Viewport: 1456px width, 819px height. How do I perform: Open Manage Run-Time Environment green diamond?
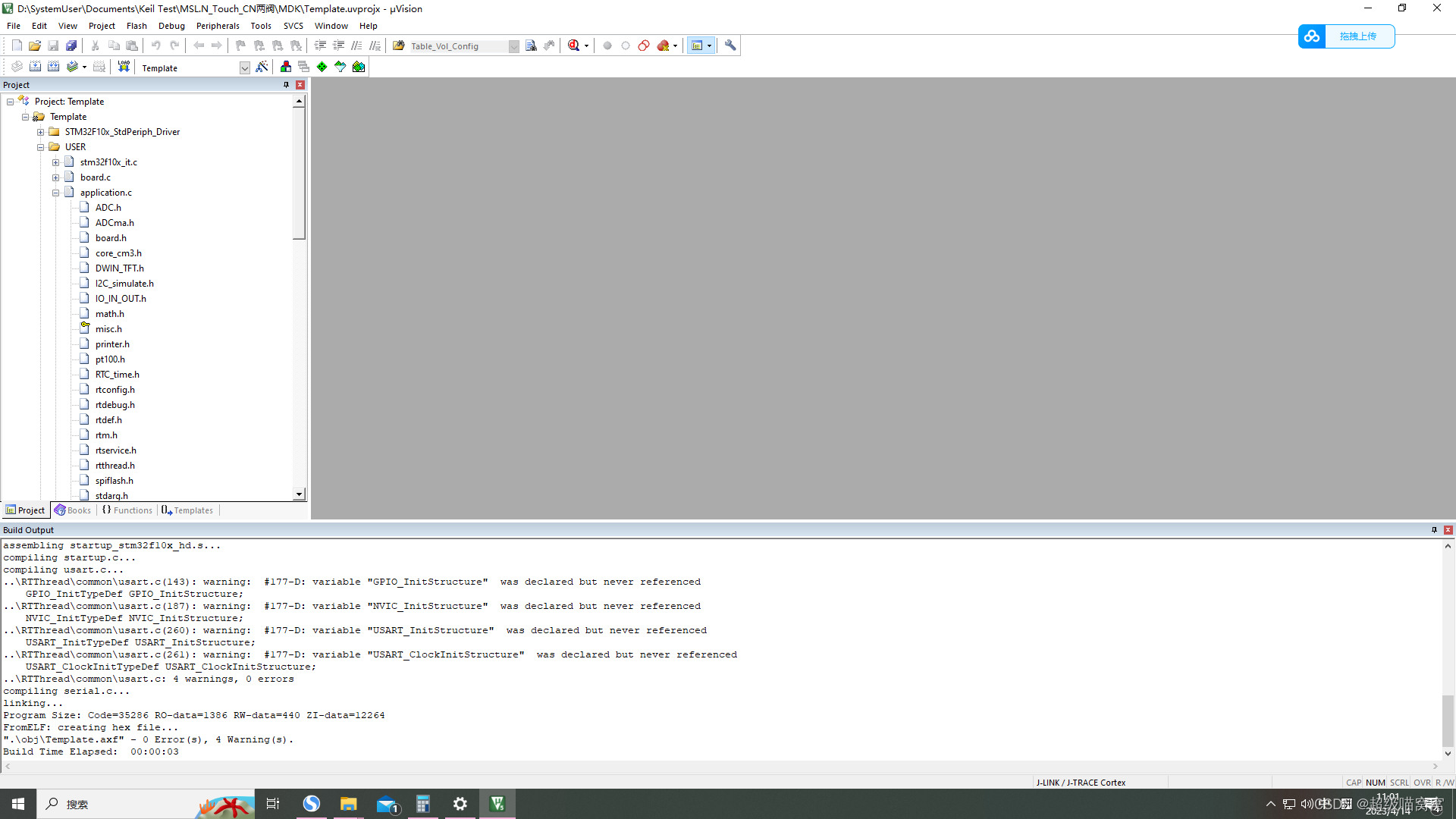[322, 67]
